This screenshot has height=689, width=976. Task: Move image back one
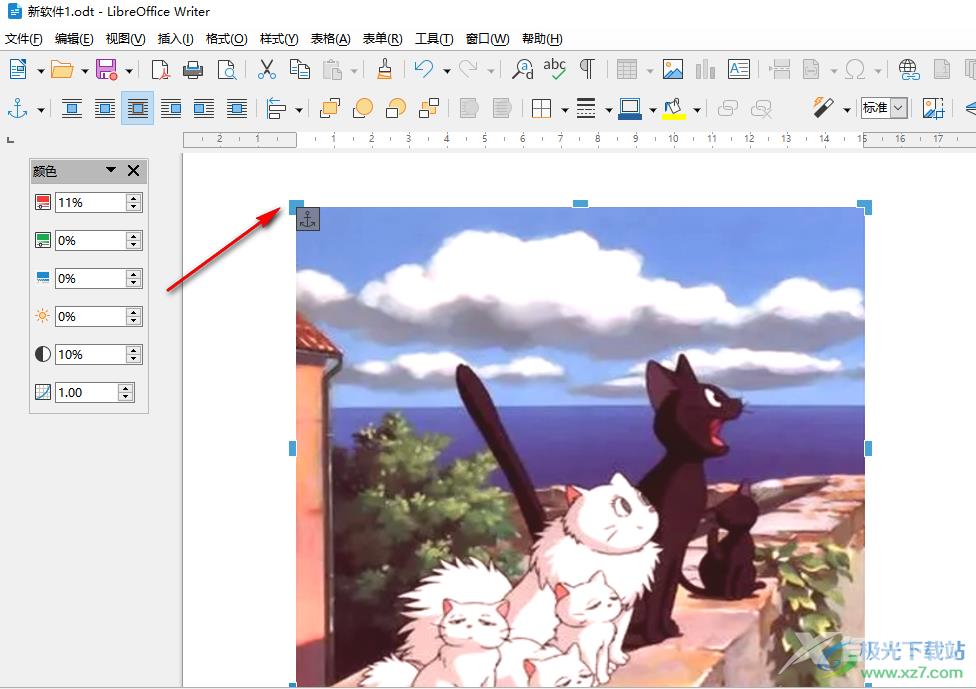pos(396,109)
